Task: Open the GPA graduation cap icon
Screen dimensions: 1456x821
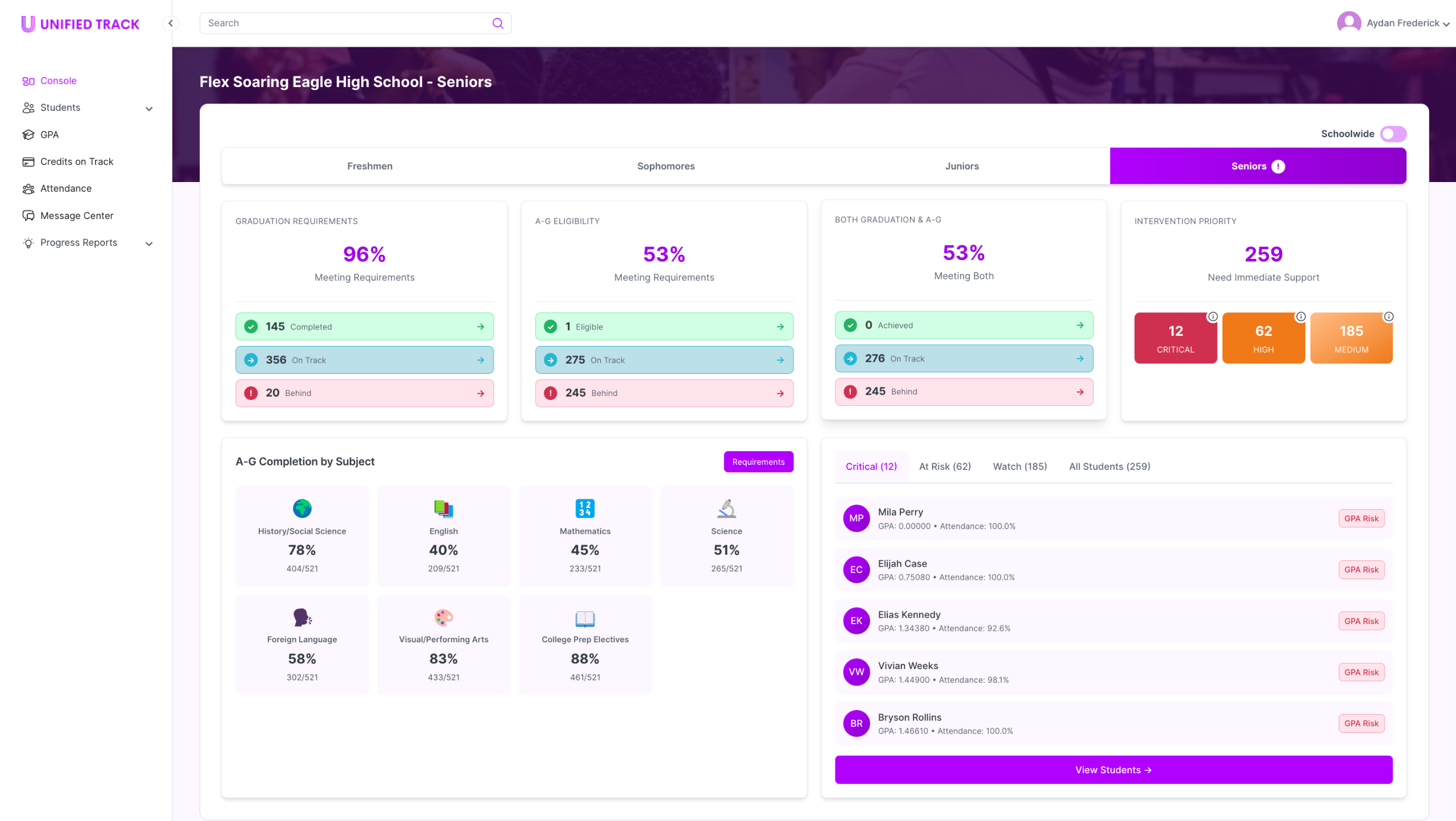Action: (28, 135)
